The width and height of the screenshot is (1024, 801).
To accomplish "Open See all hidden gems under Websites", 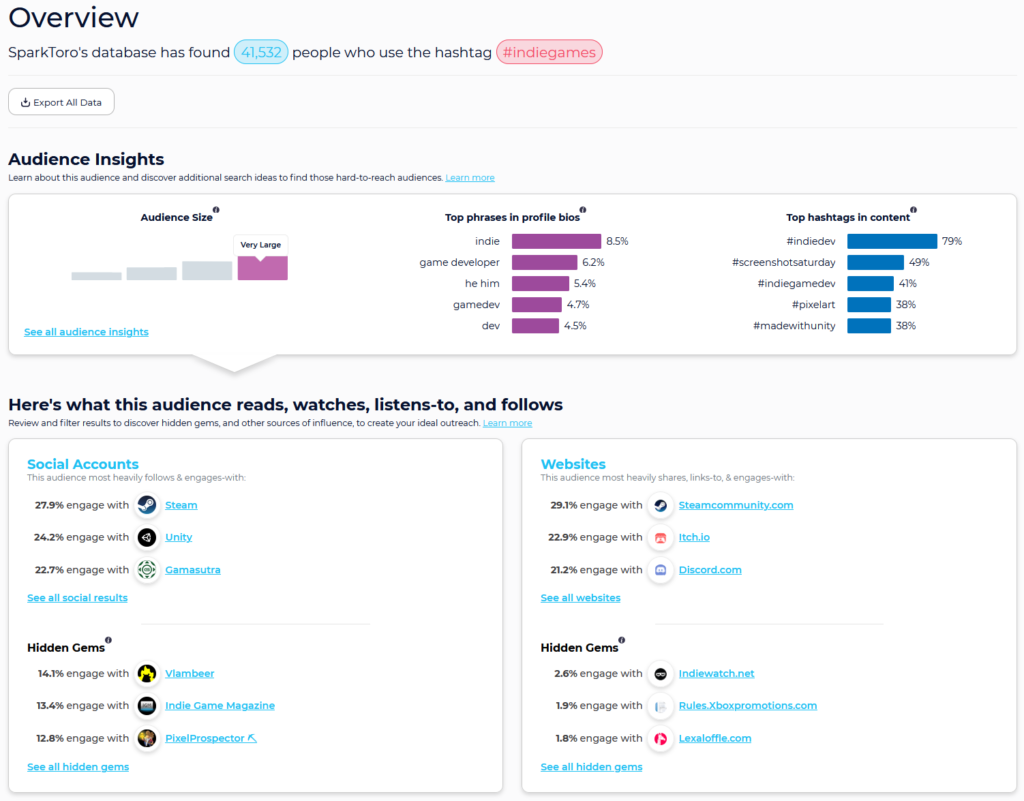I will (591, 766).
